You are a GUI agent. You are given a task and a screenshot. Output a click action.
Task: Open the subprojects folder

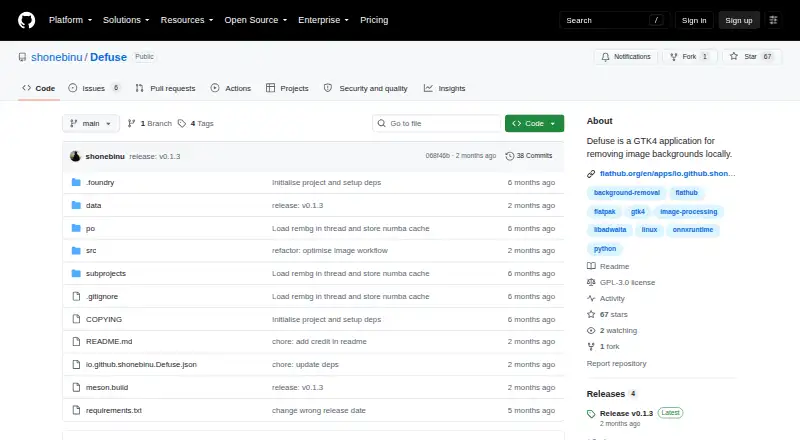(106, 274)
